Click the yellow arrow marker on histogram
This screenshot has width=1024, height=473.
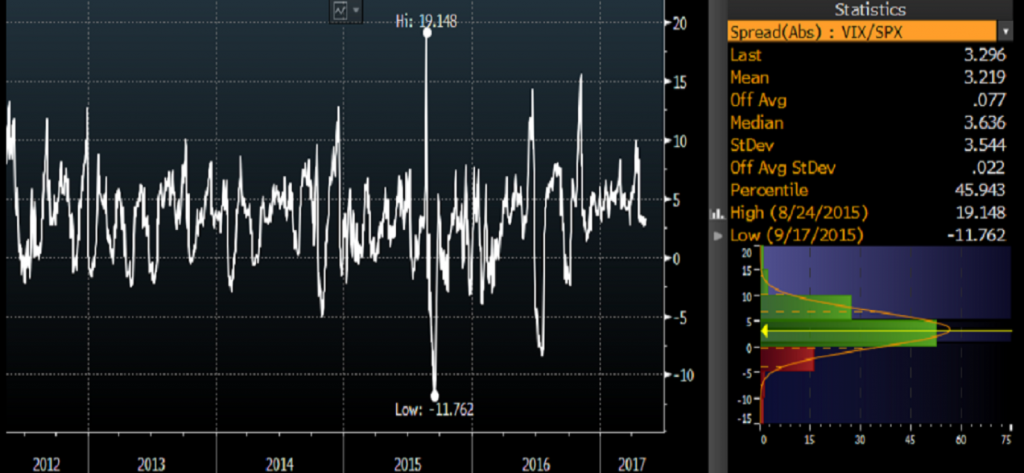[x=765, y=331]
